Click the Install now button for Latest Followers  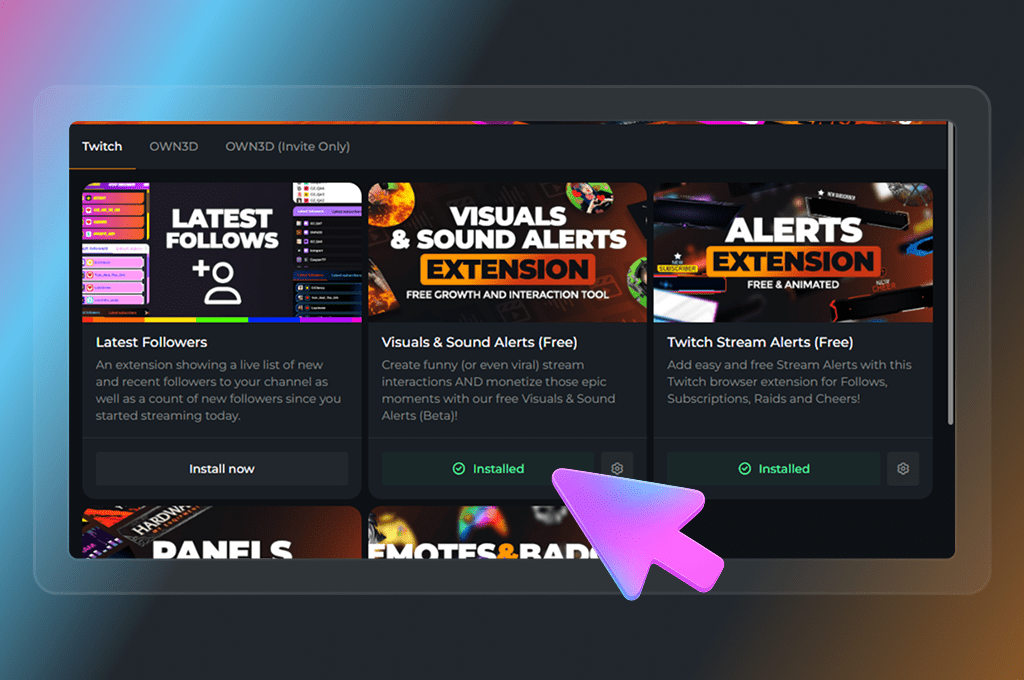221,468
